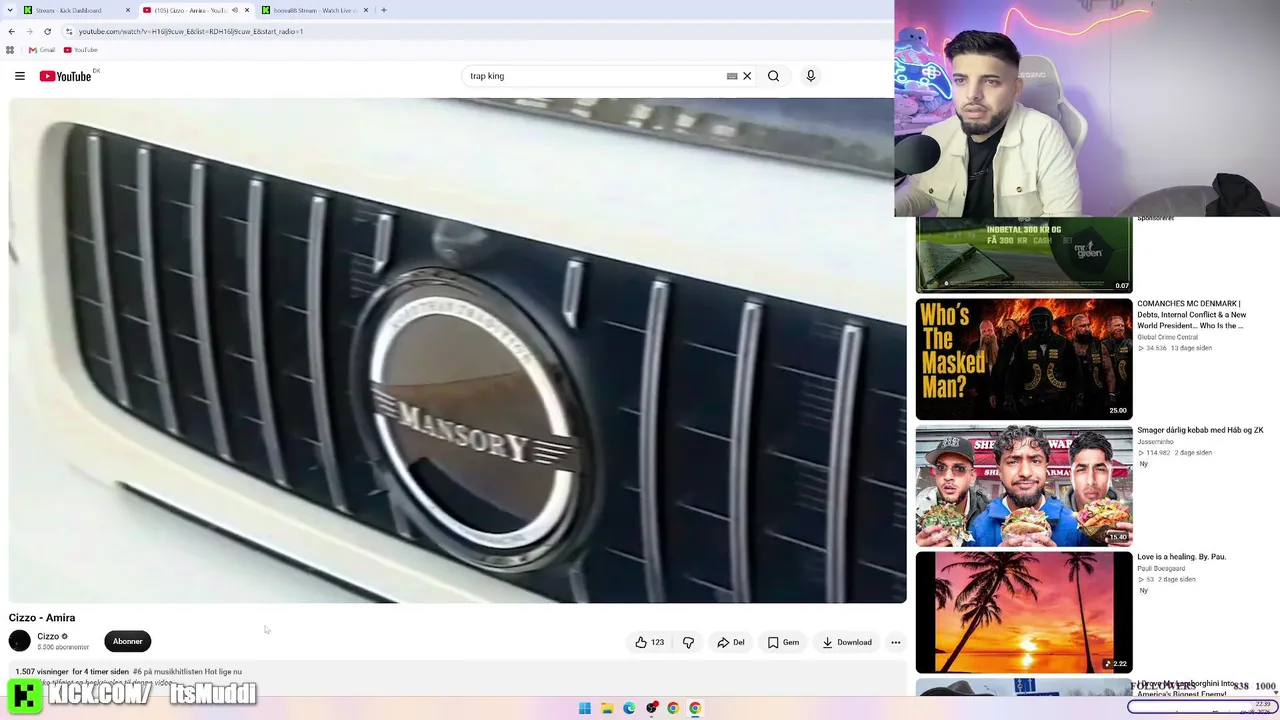The image size is (1280, 720).
Task: Clear the search box text
Action: [747, 76]
